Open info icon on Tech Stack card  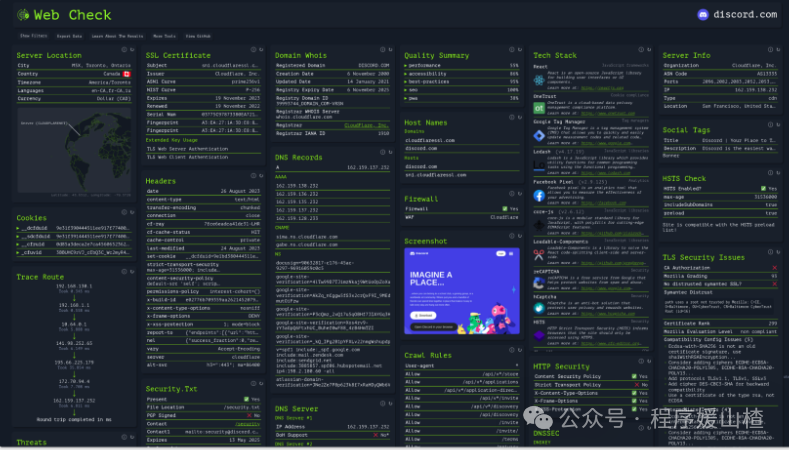point(641,49)
